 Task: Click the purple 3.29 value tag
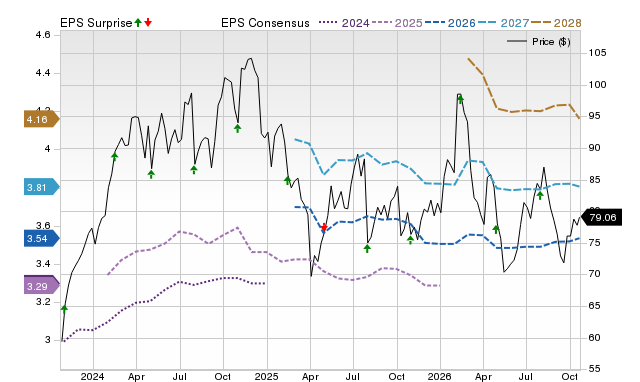tap(41, 286)
